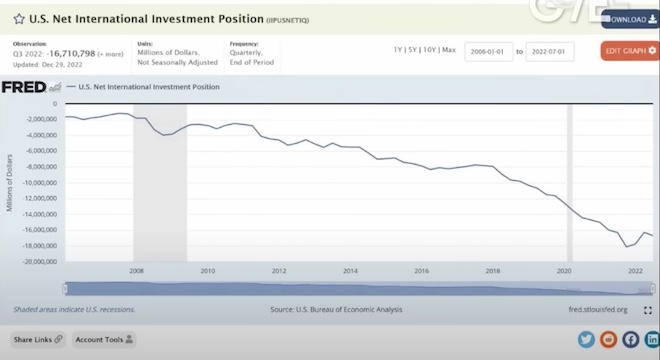Share the graph on Facebook
Image resolution: width=660 pixels, height=360 pixels.
(631, 339)
